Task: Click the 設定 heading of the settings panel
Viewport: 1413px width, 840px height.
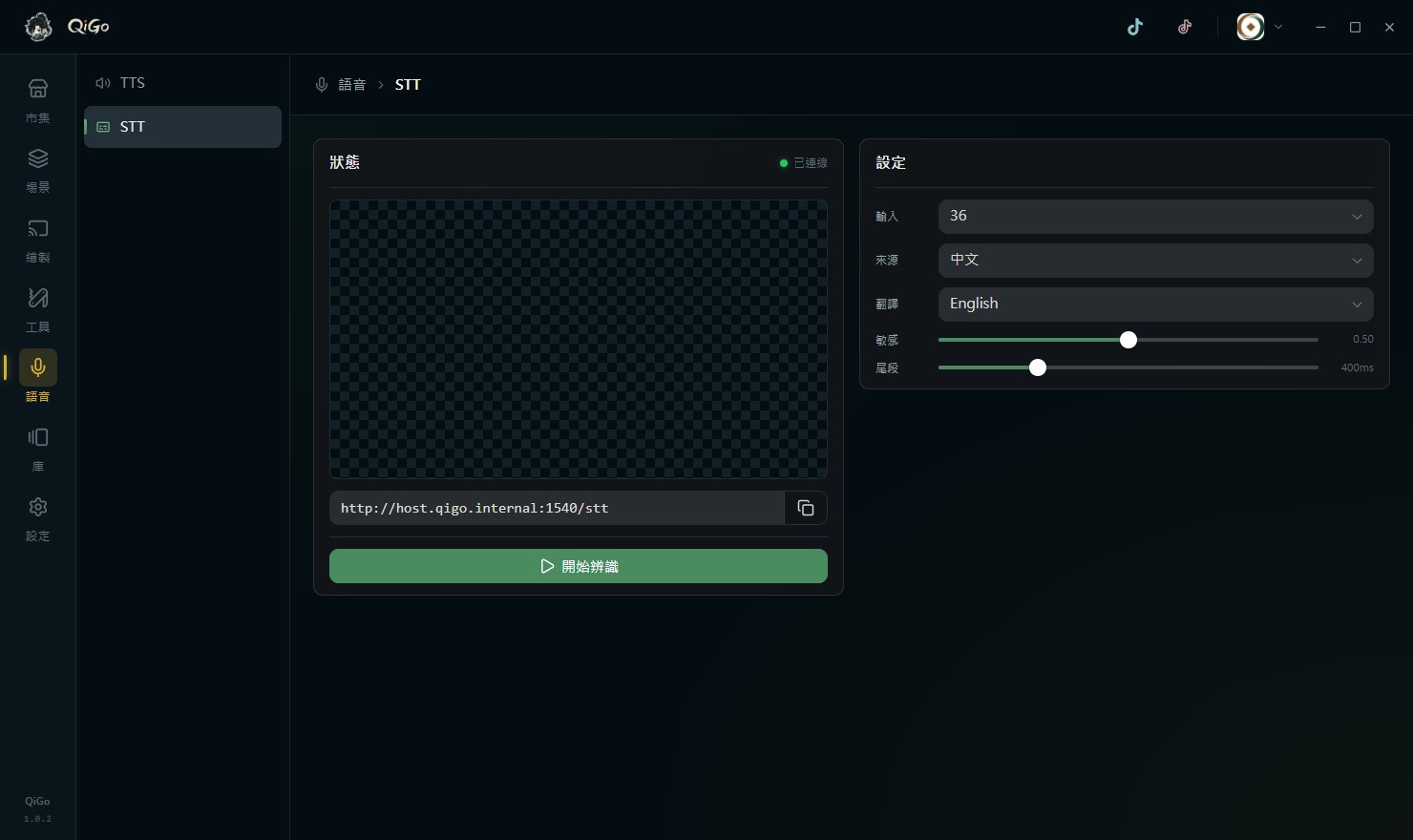Action: click(x=891, y=162)
